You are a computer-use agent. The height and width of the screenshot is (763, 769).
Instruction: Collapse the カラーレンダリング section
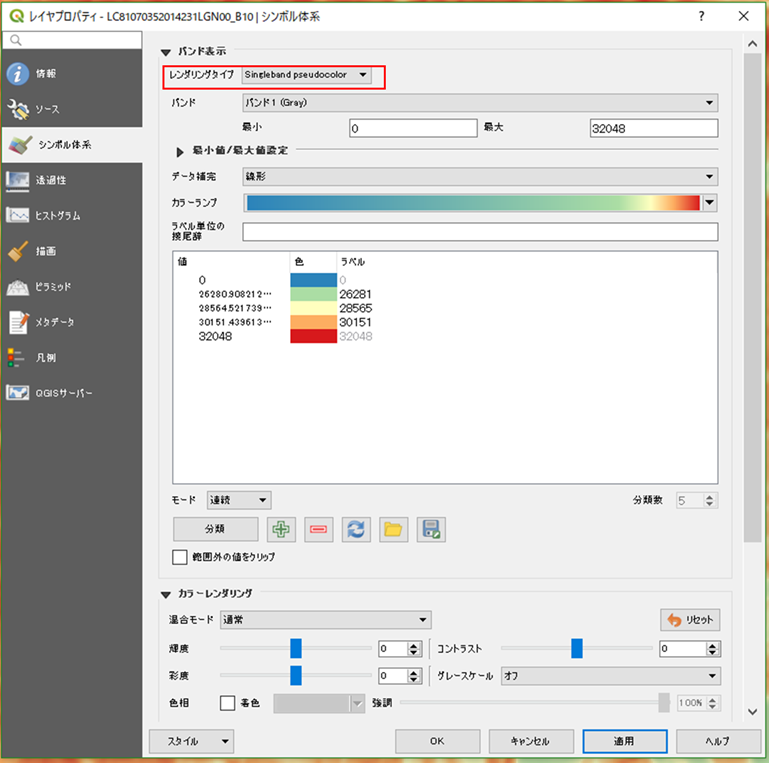(166, 594)
